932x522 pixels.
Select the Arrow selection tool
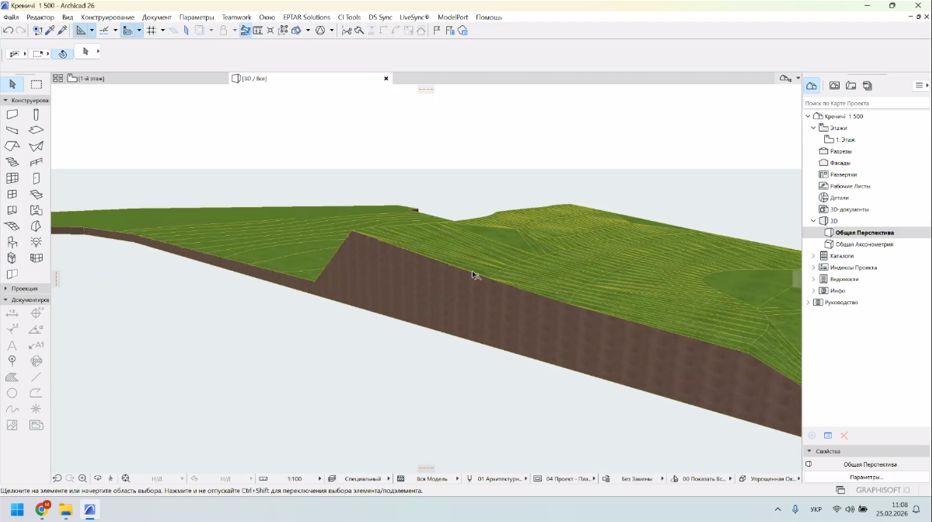click(x=12, y=85)
